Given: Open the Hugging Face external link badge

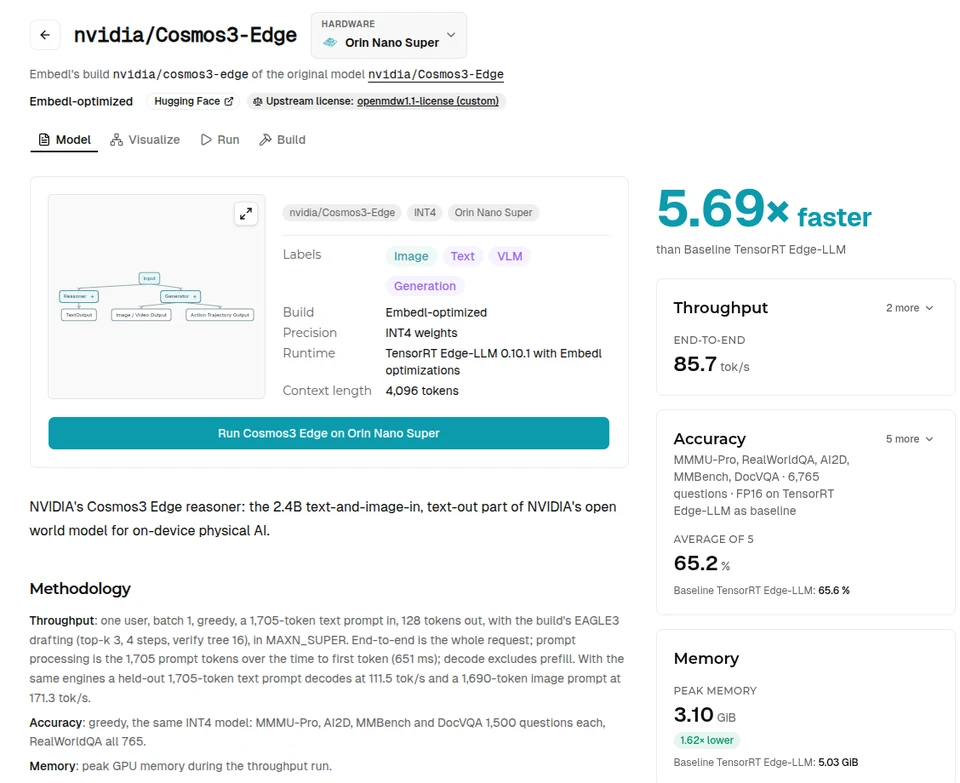Looking at the screenshot, I should (193, 101).
